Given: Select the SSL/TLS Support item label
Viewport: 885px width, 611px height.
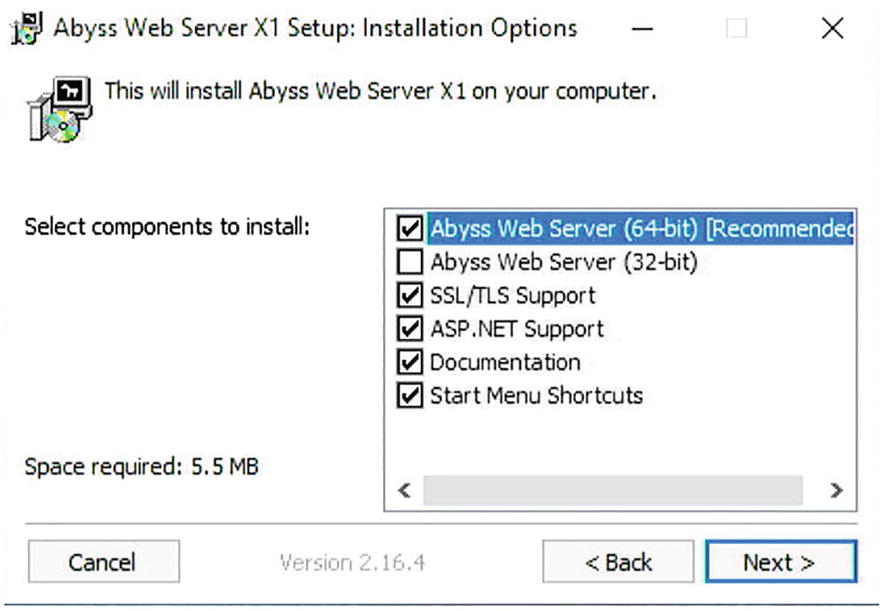Looking at the screenshot, I should click(x=512, y=296).
